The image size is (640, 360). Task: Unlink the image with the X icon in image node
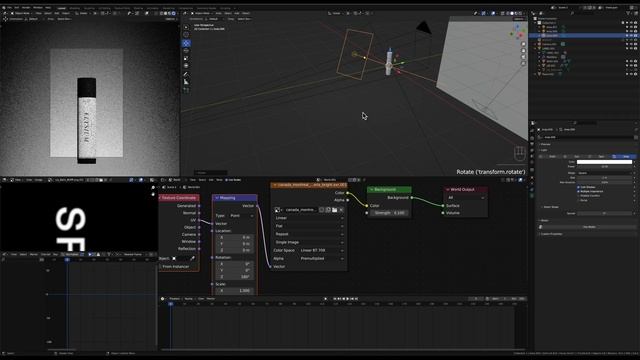341,210
